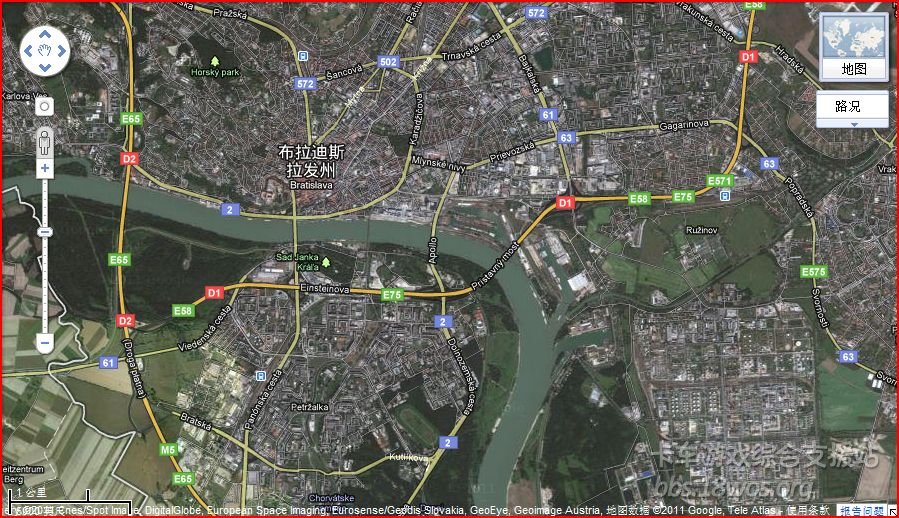Click the circular location button above pegman

(45, 107)
